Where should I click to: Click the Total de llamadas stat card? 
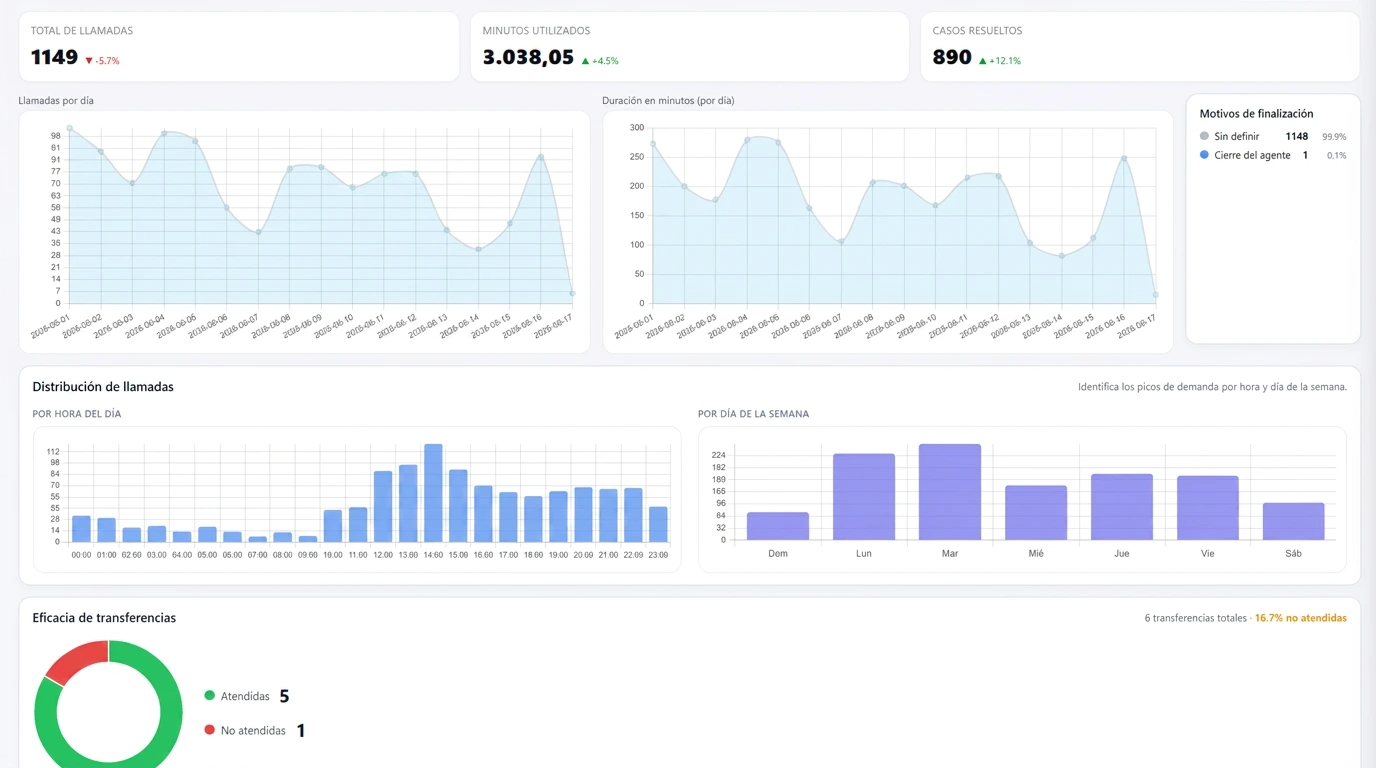(x=239, y=47)
